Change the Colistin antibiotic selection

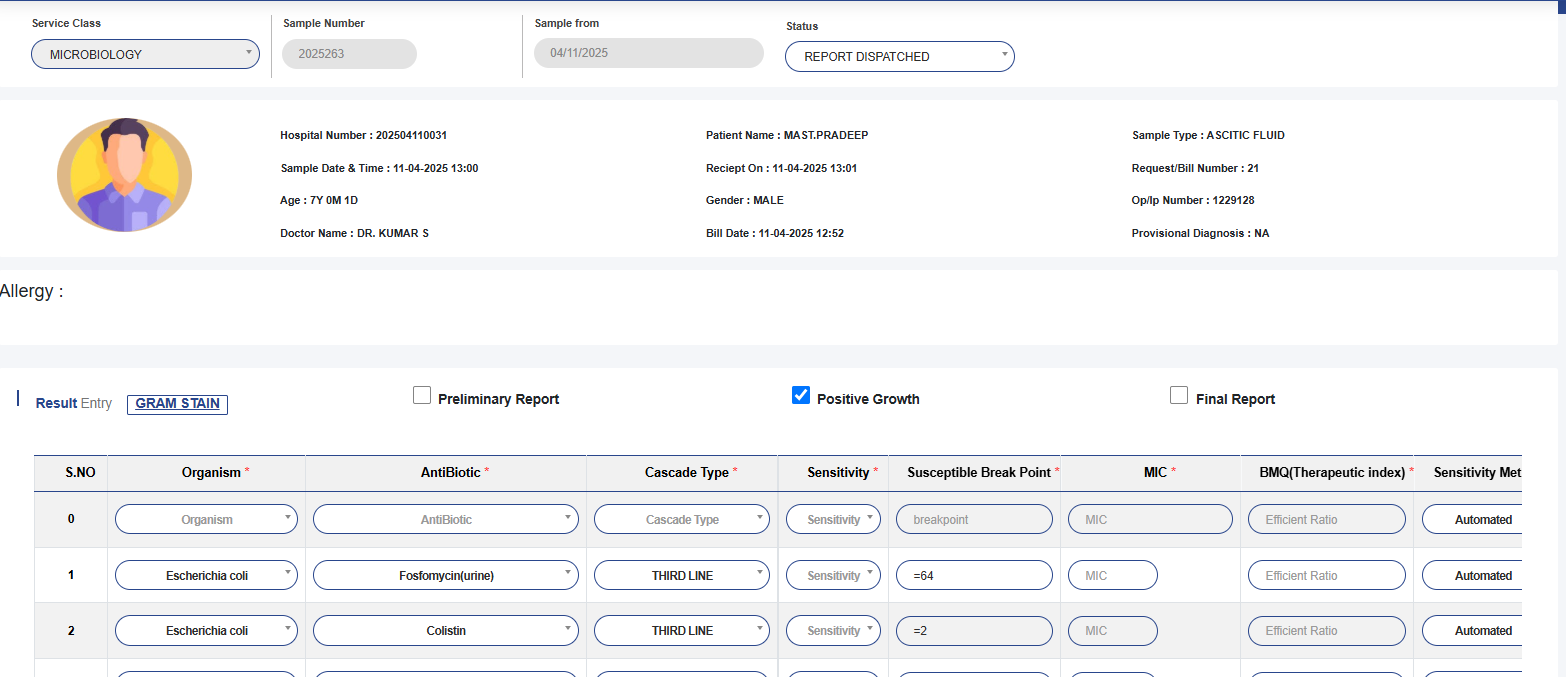446,631
